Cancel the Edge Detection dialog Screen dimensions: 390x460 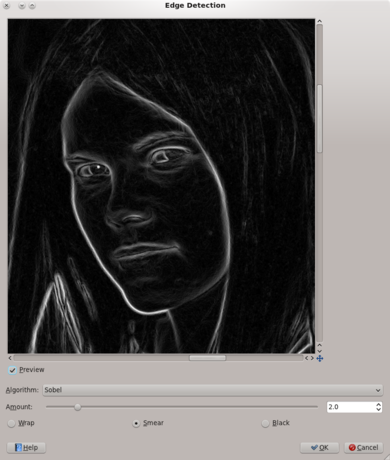click(x=364, y=447)
